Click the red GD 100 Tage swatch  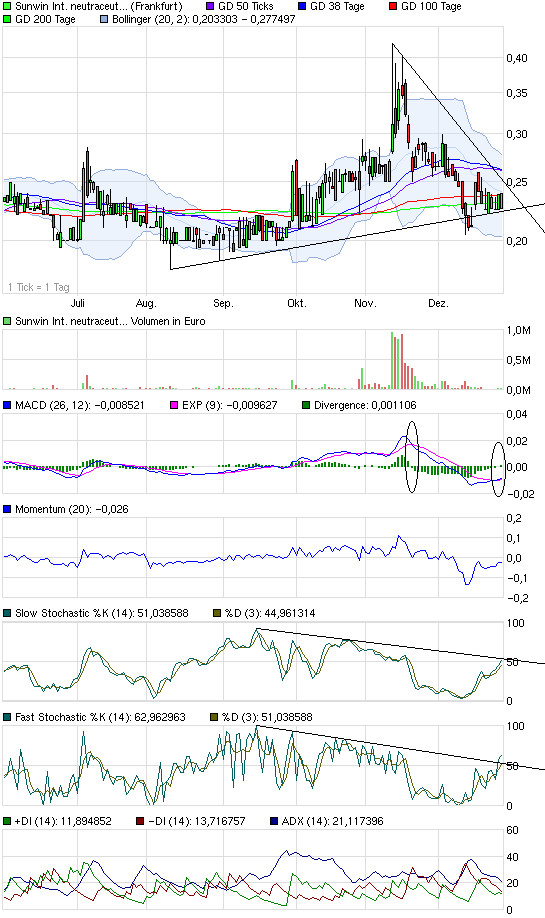[393, 6]
